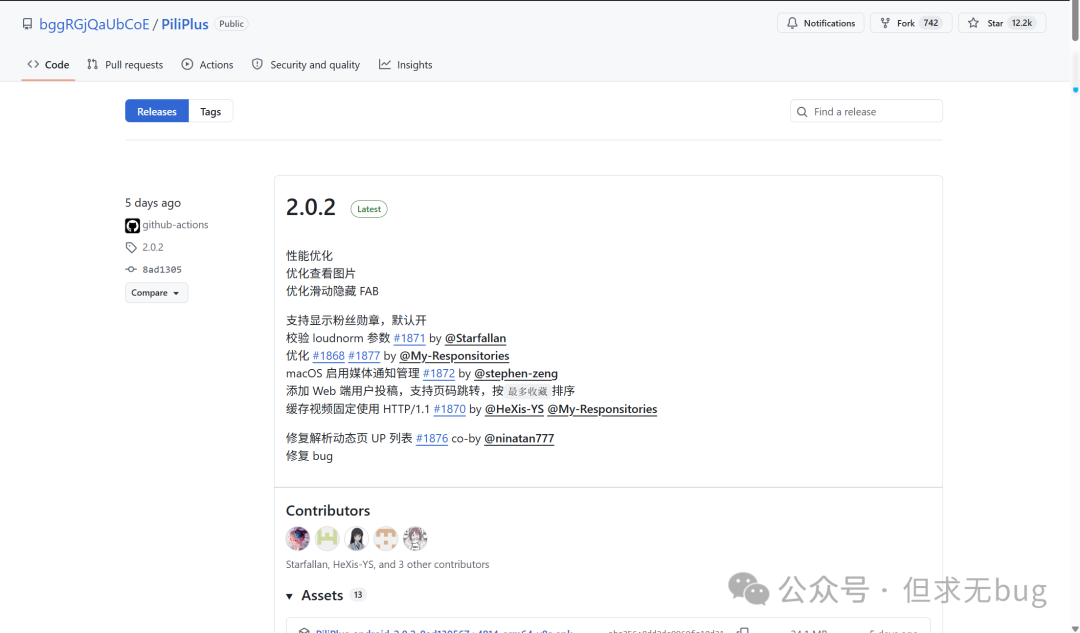Click the Fork icon button
1080x633 pixels.
pos(885,23)
